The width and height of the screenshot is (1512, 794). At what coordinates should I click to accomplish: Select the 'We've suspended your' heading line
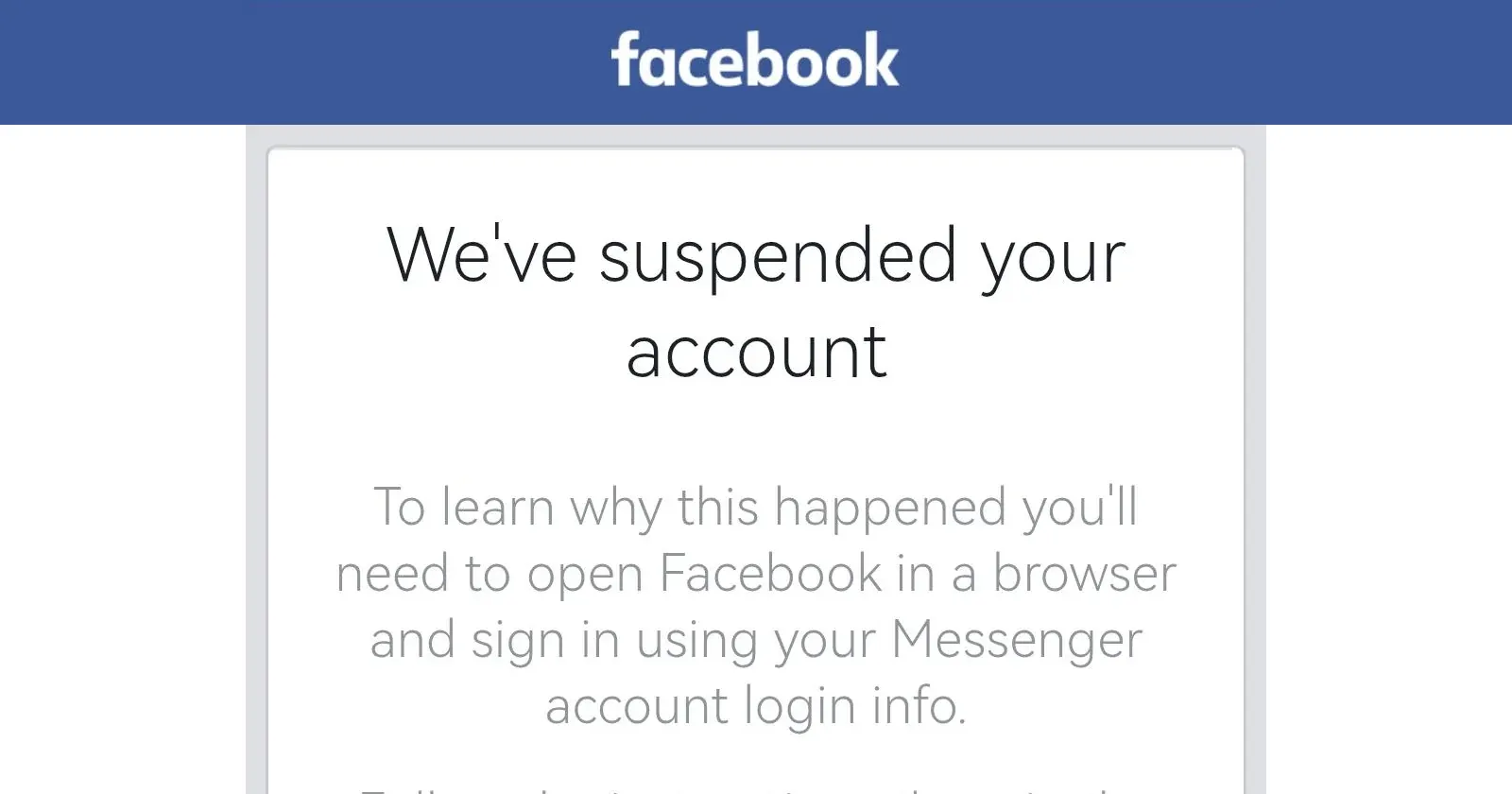(756, 257)
